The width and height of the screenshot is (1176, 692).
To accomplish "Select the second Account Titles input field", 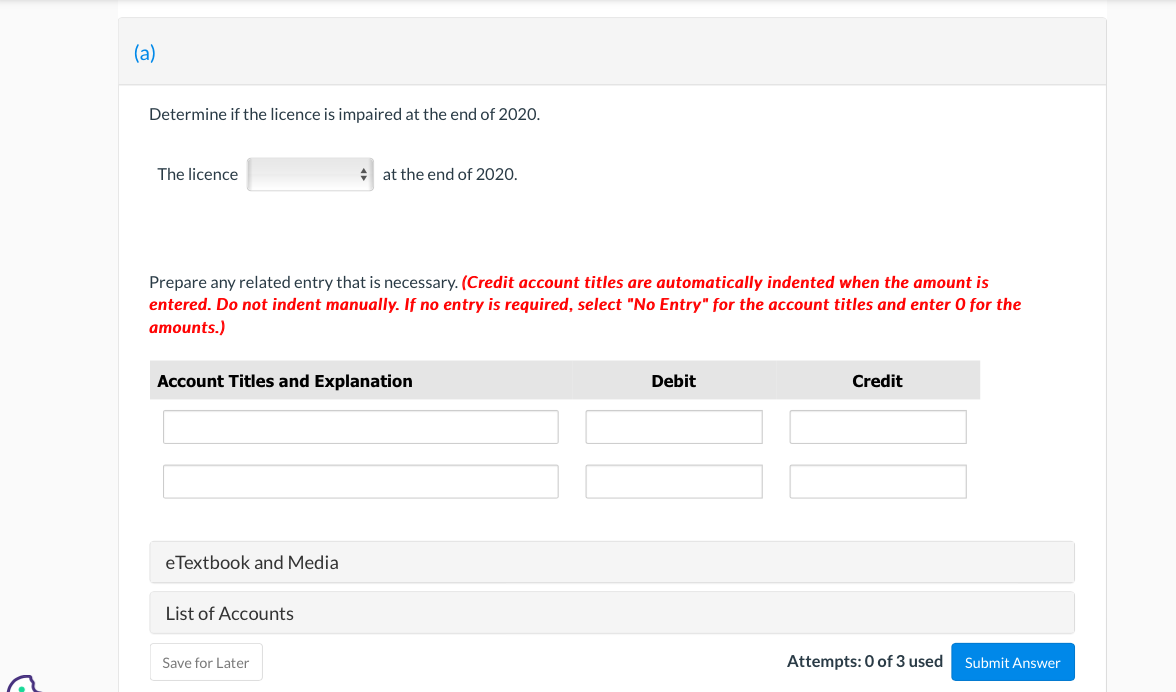I will 360,481.
